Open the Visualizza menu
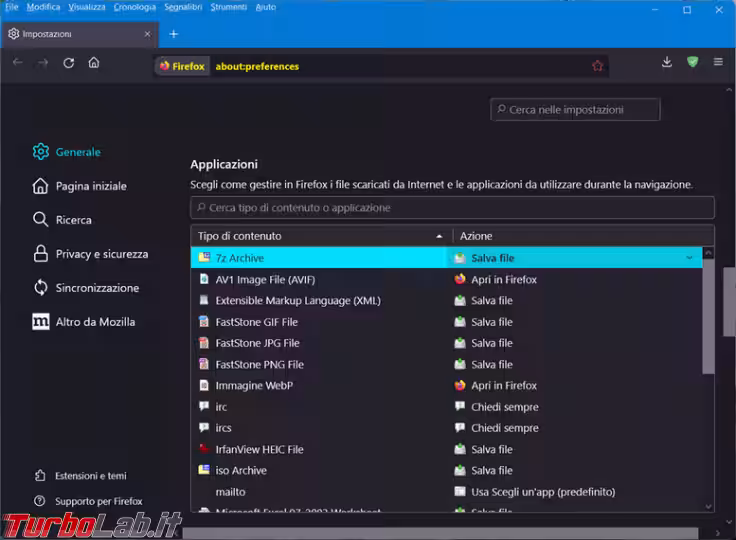736x540 pixels. 87,7
